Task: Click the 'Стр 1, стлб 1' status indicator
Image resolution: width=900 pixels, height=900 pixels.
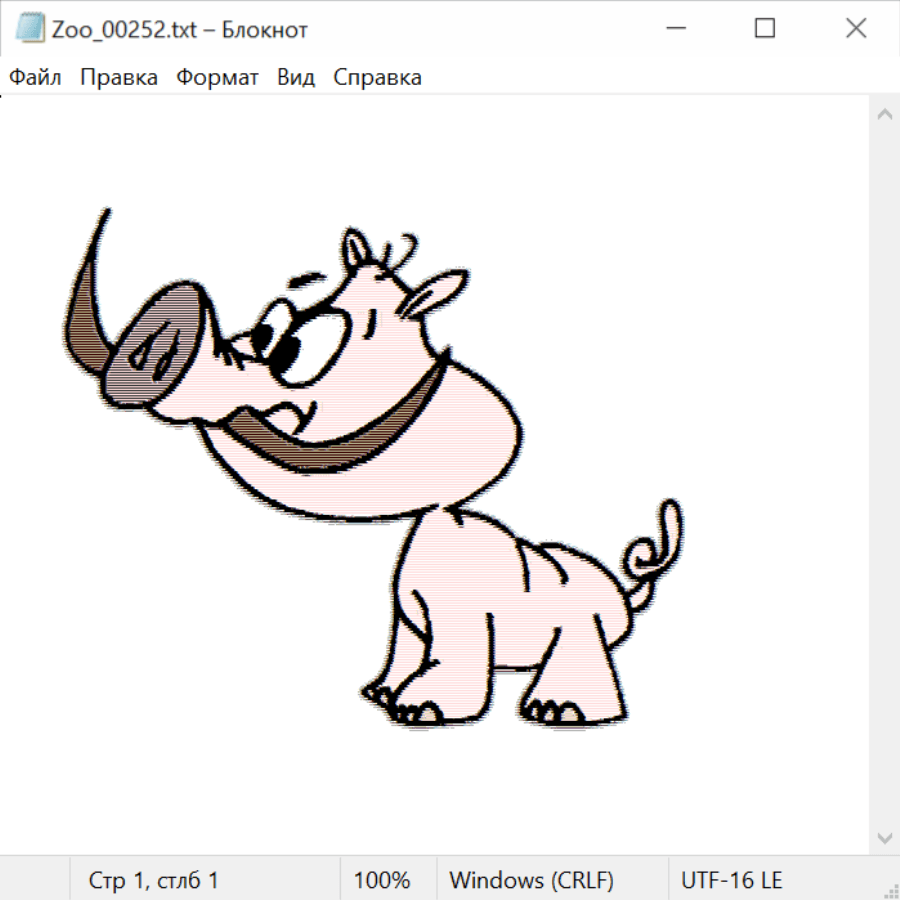Action: click(154, 880)
